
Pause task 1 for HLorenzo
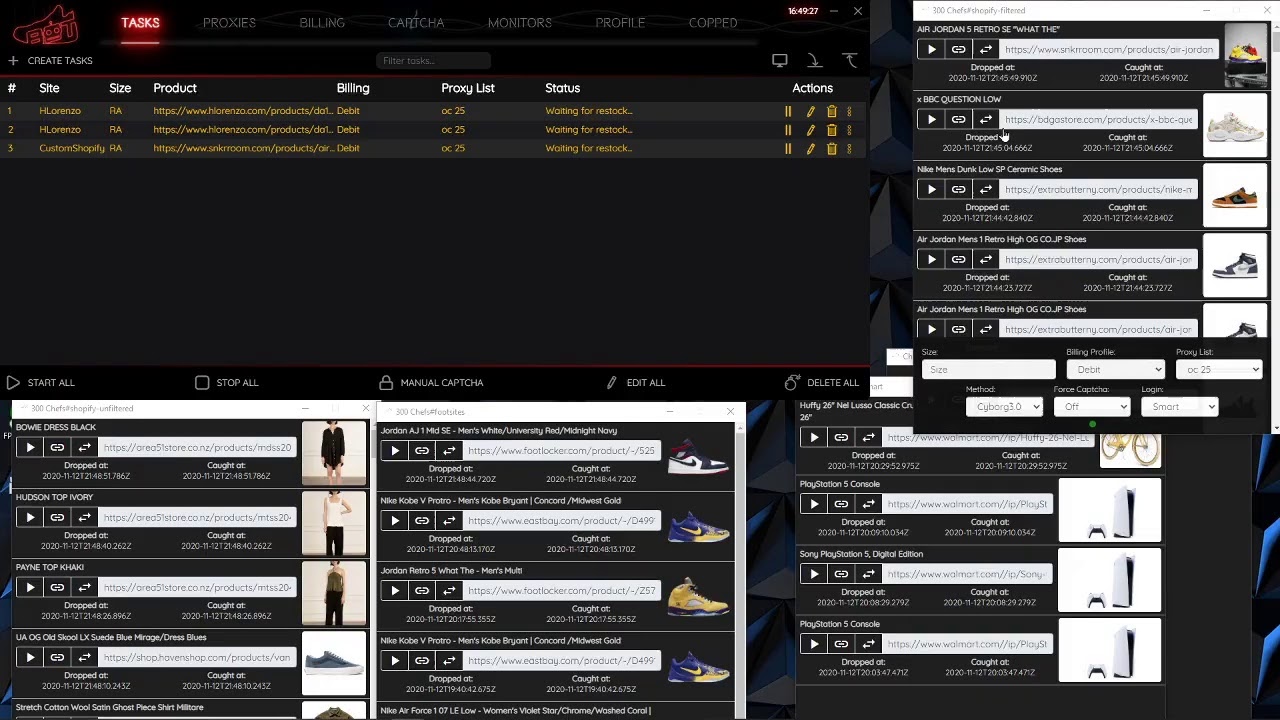(788, 111)
